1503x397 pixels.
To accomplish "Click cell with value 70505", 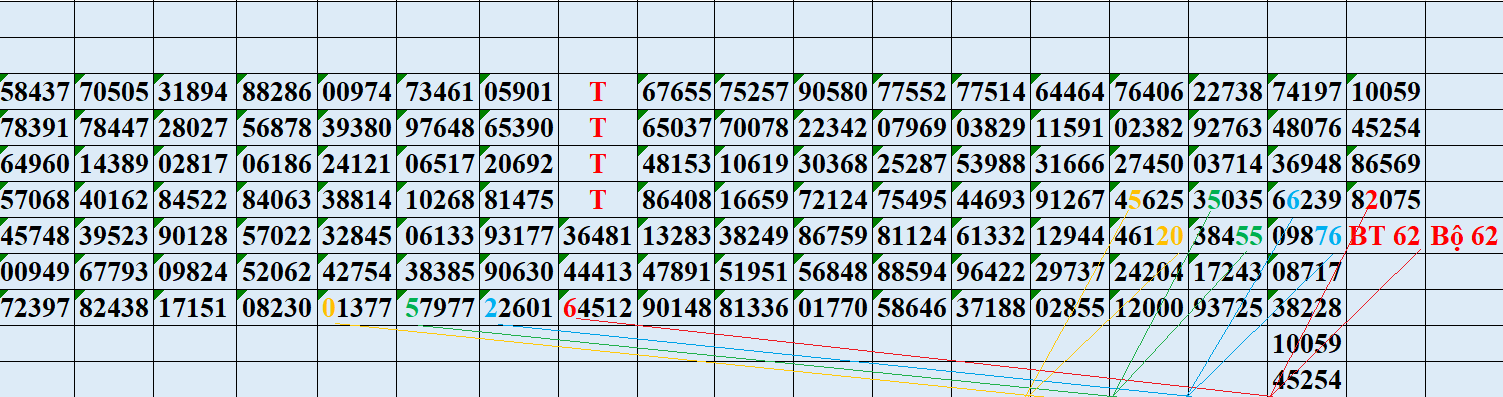I will pos(115,93).
